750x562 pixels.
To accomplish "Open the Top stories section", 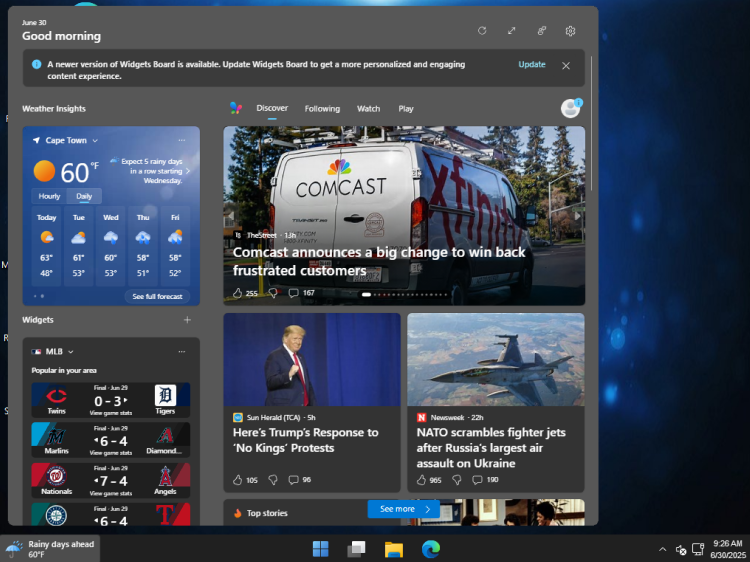I will (x=267, y=513).
